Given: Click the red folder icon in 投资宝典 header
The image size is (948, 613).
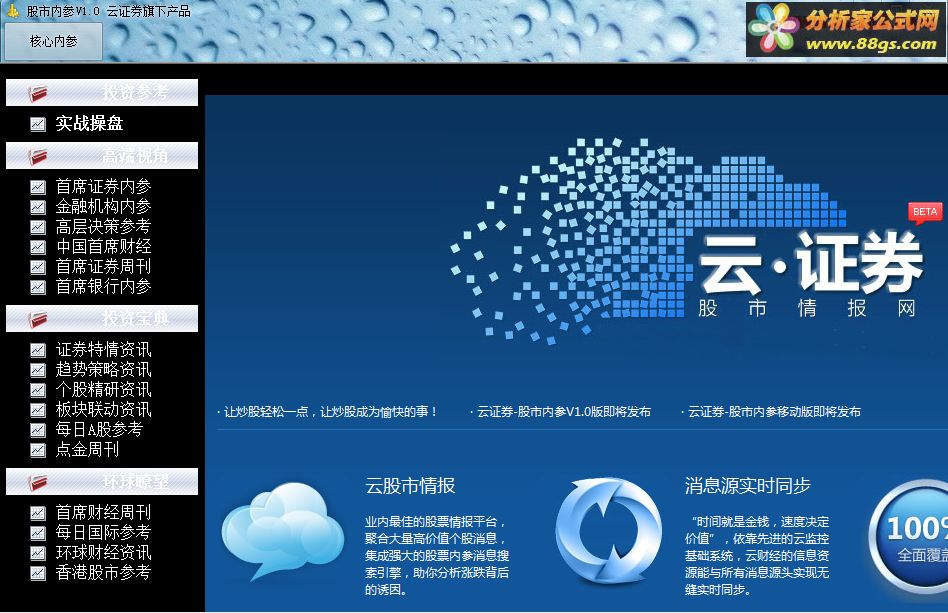Looking at the screenshot, I should (x=37, y=319).
